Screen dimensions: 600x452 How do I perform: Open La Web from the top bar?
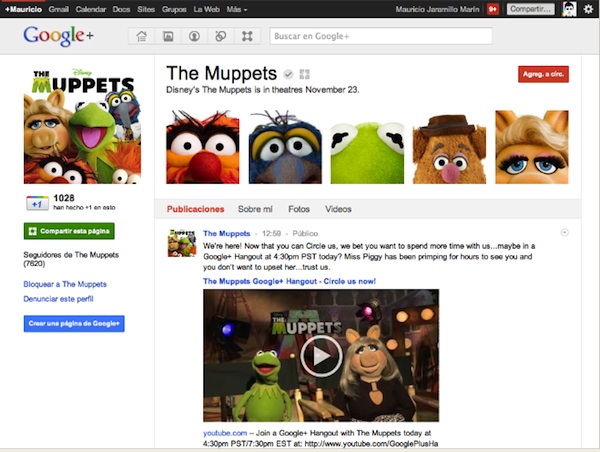pyautogui.click(x=207, y=9)
